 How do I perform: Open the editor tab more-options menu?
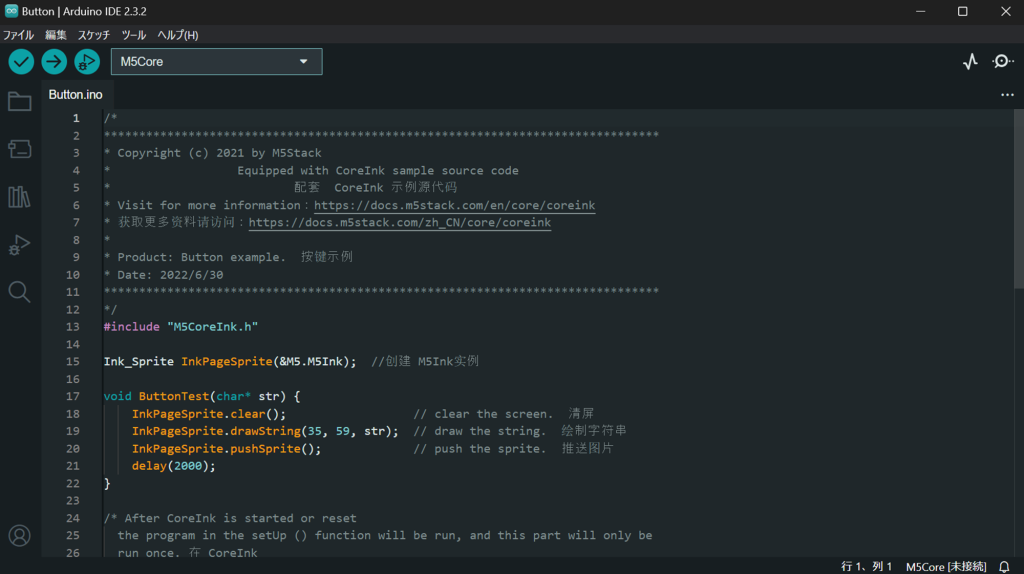(x=1008, y=95)
